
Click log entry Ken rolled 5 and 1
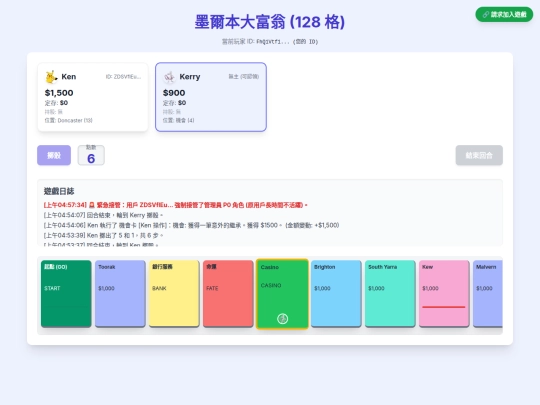coord(103,236)
